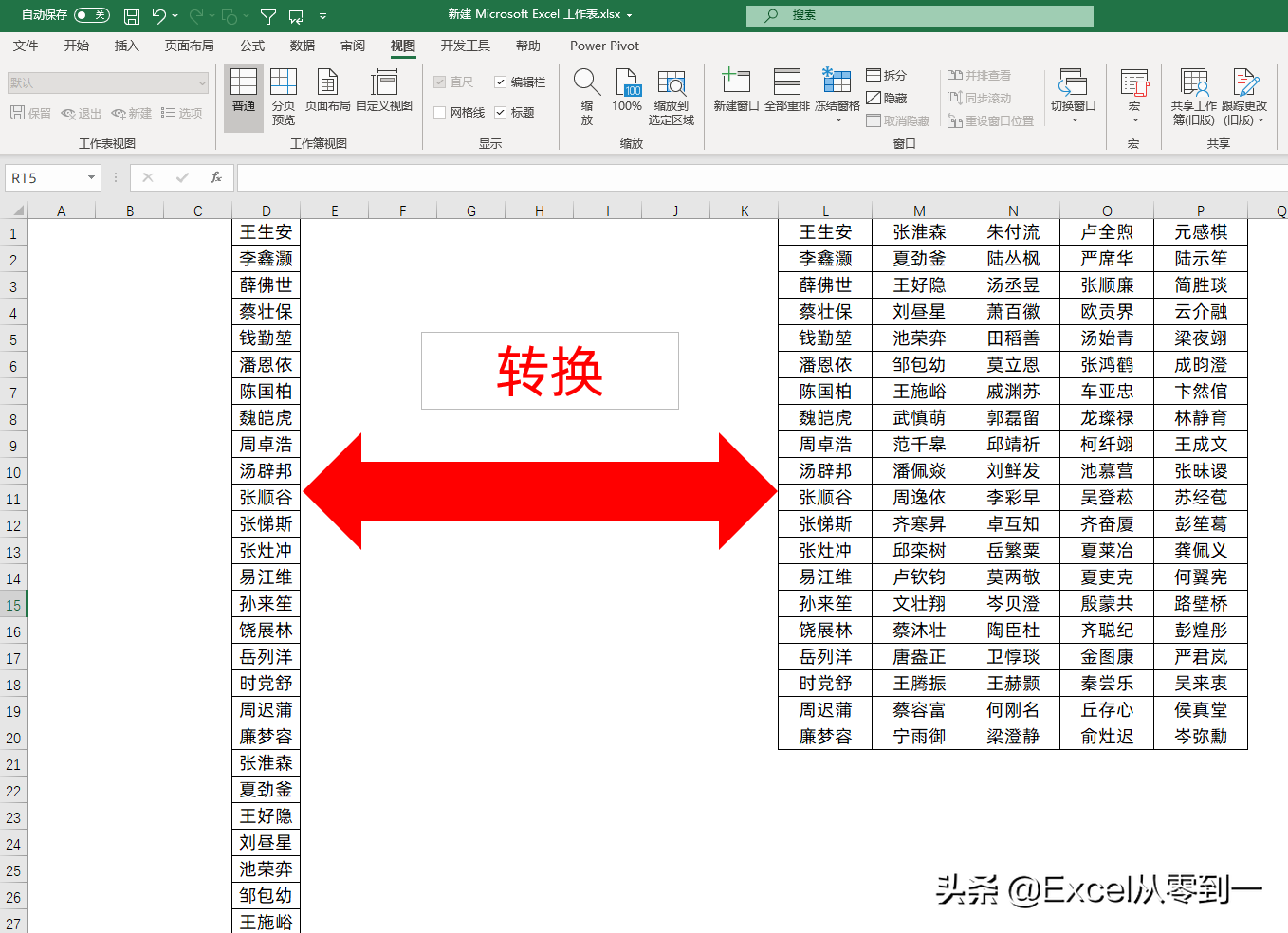
Task: Click the filter funnel icon in quick access
Action: (x=268, y=16)
